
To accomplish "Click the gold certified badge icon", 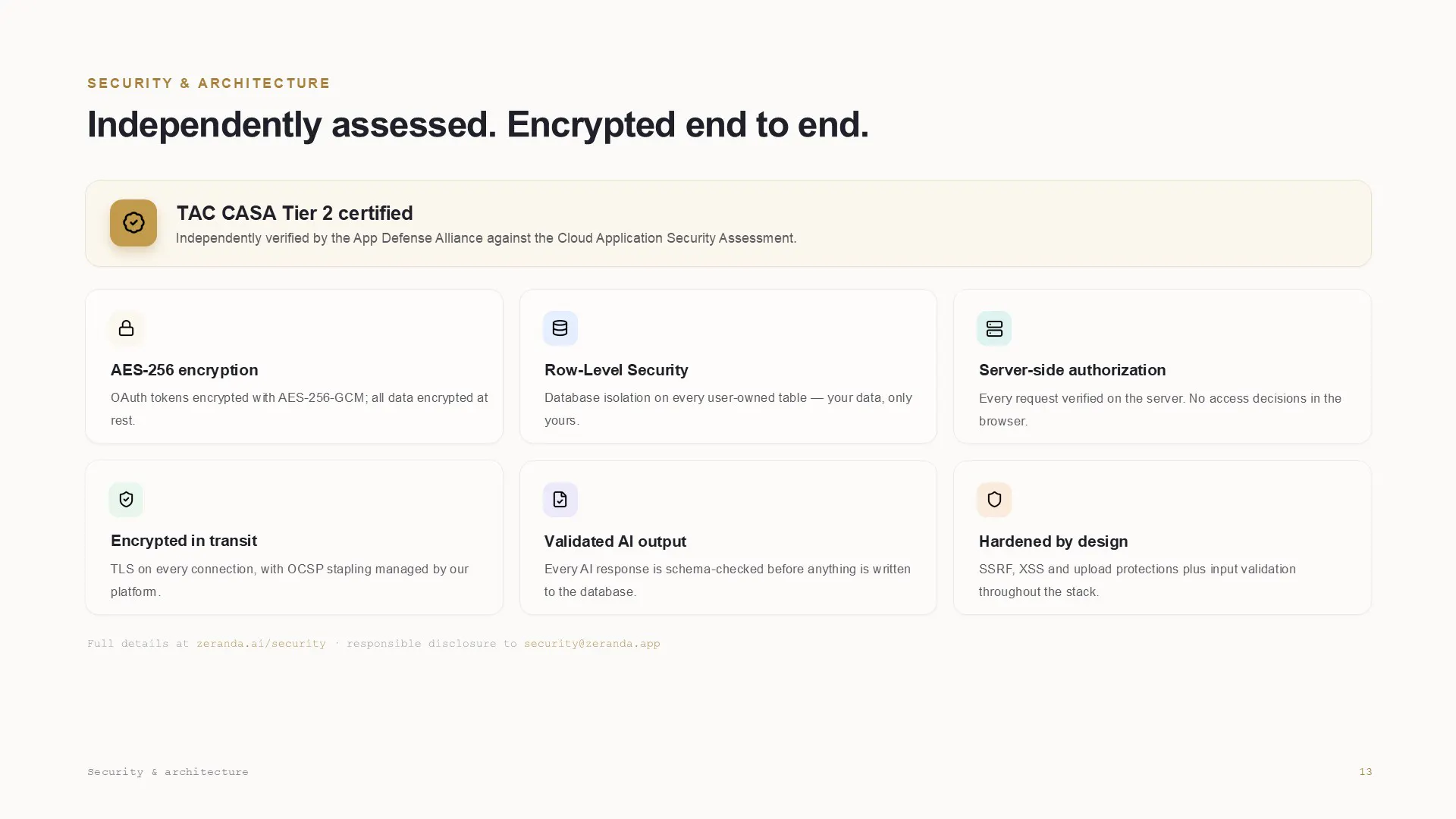I will click(x=133, y=223).
